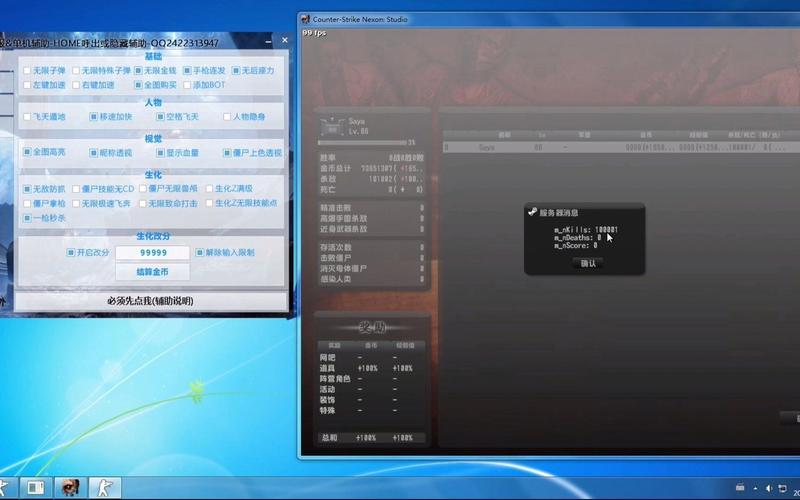800x500 pixels.
Task: Enable the 添加BOT checkbox
Action: (187, 85)
